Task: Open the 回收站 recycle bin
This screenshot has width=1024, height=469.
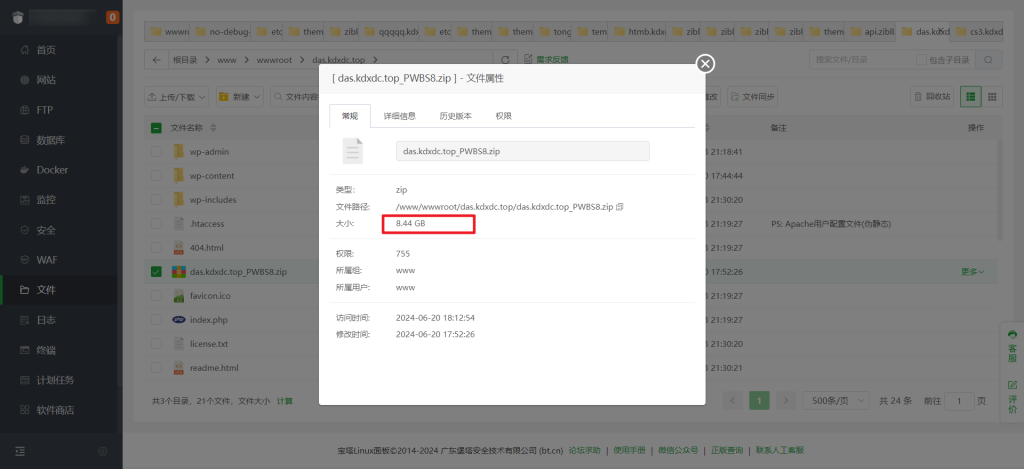Action: 930,97
